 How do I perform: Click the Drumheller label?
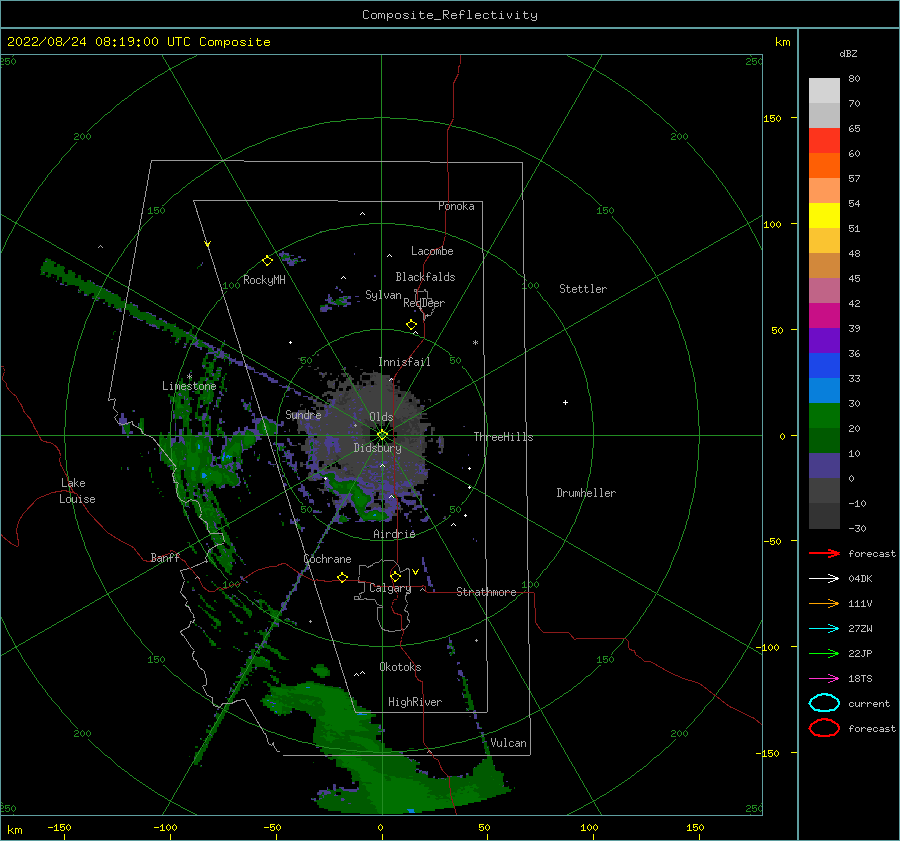coord(586,493)
